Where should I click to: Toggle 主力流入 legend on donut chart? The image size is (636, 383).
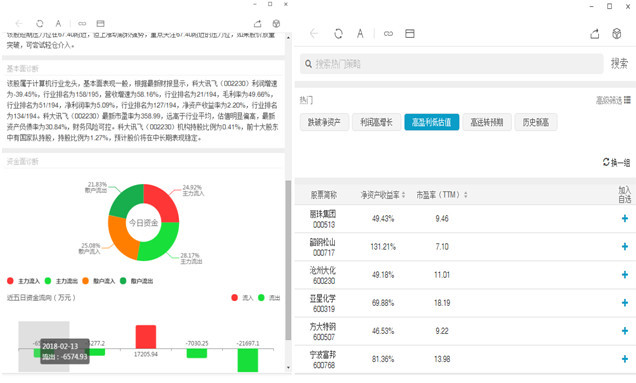(x=24, y=281)
